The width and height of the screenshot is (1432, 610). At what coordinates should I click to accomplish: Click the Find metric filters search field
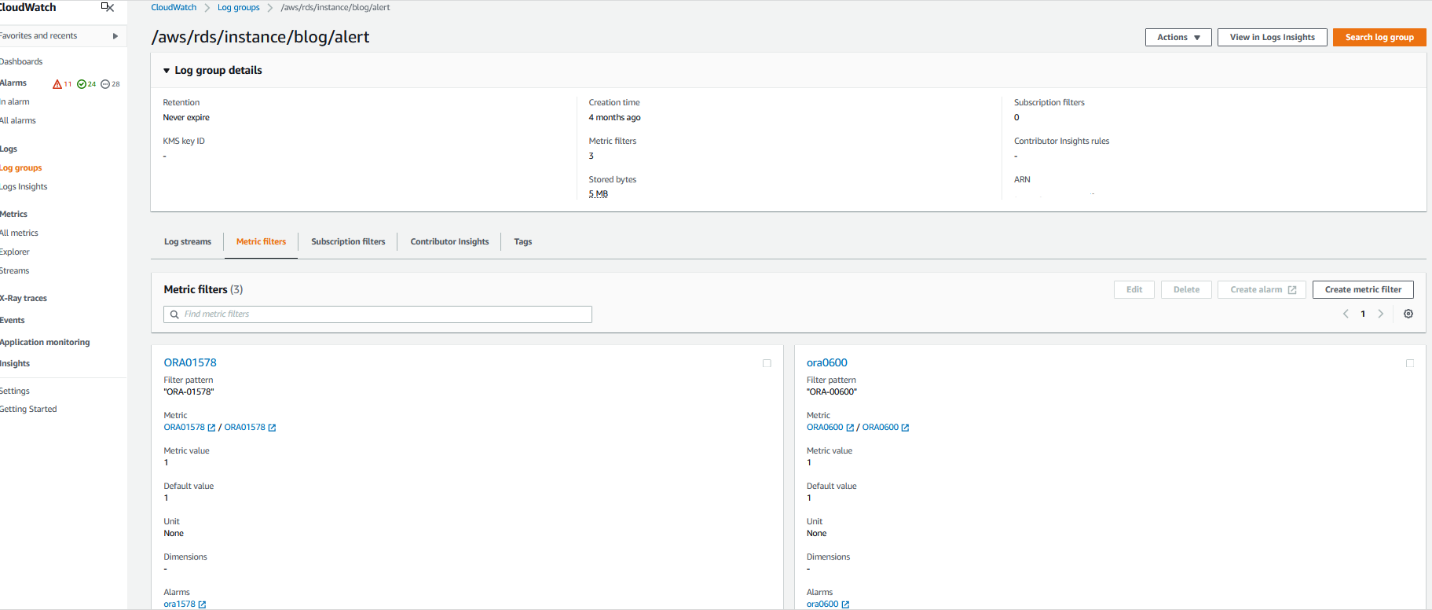pyautogui.click(x=378, y=314)
